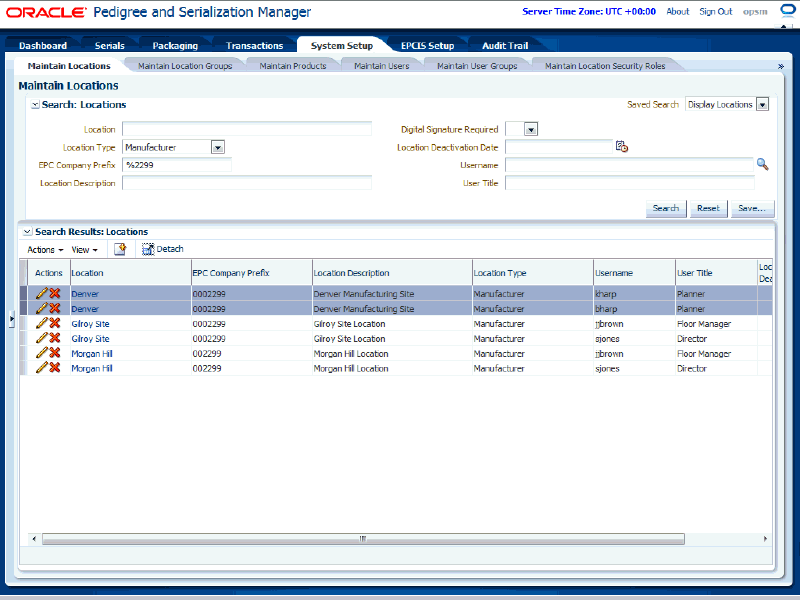Viewport: 800px width, 600px height.
Task: Delete the Gilroy Site row for jjbrown
Action: click(x=55, y=323)
